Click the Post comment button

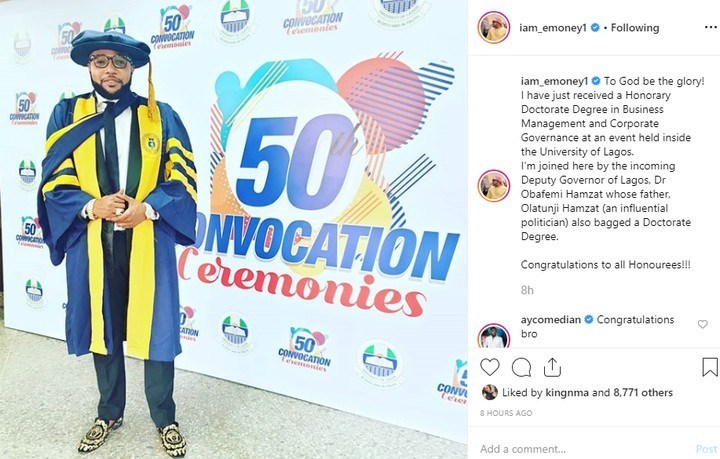coord(706,449)
